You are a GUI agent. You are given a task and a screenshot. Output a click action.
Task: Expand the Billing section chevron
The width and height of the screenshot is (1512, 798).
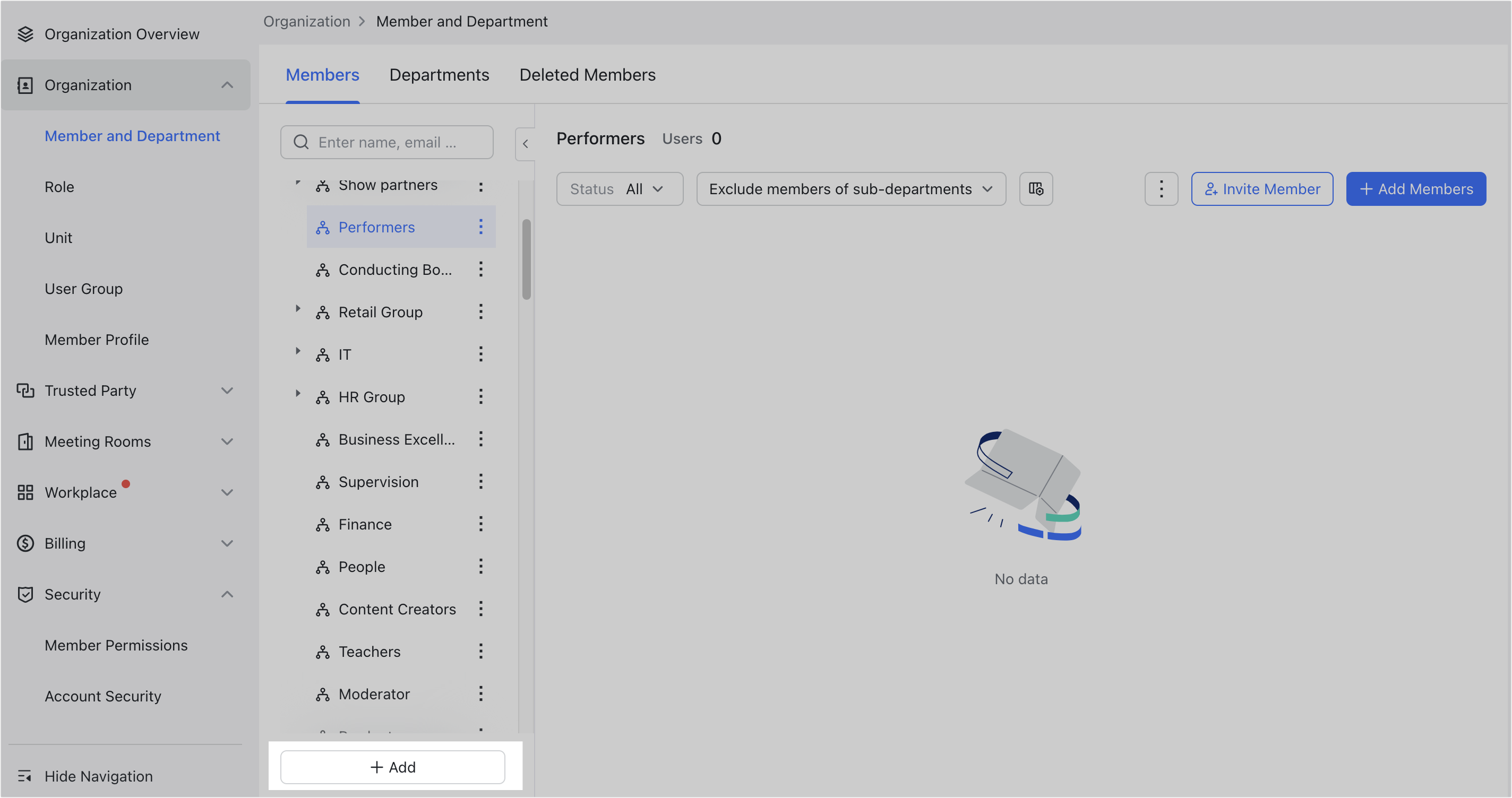click(227, 543)
